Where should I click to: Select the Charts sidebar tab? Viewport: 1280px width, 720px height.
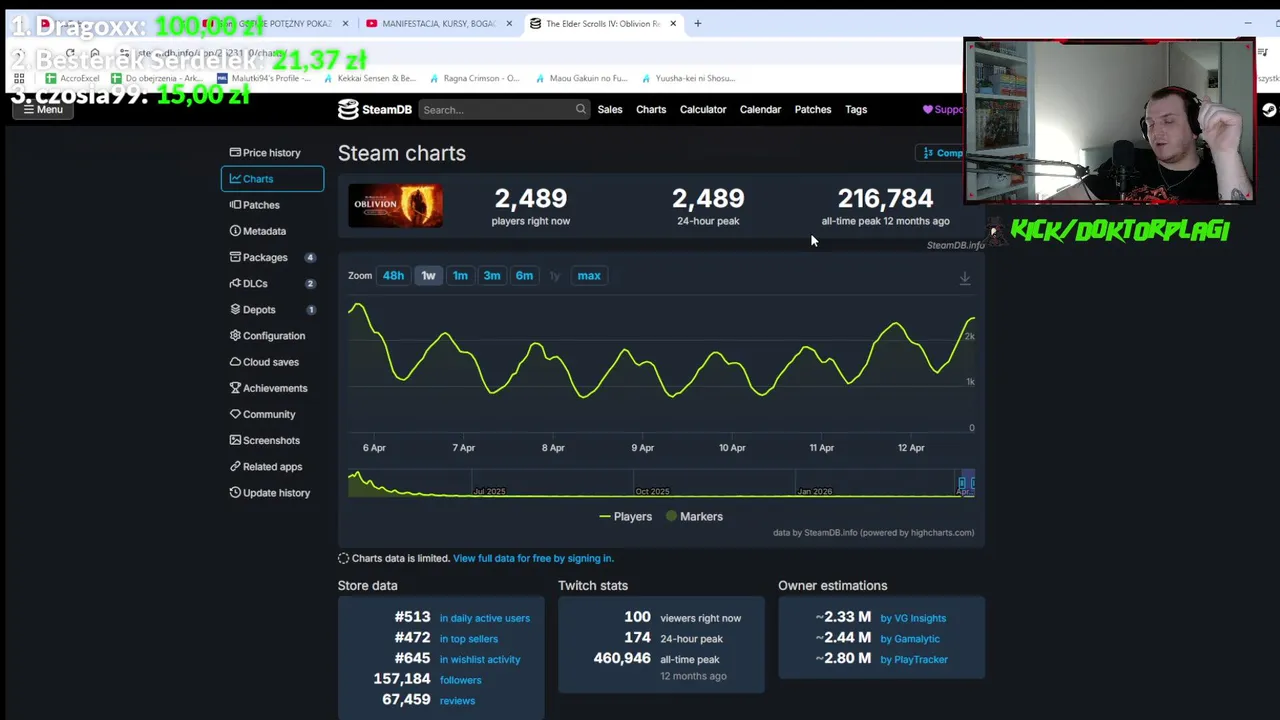272,179
